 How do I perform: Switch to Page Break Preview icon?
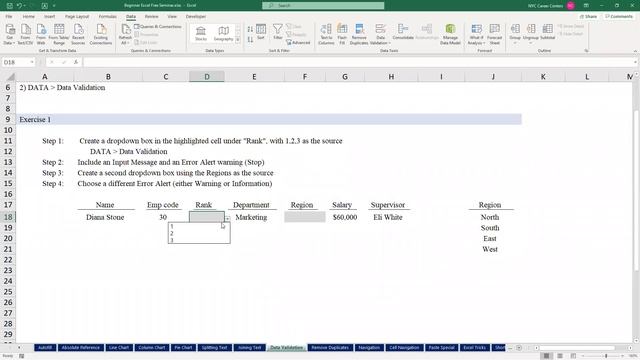pyautogui.click(x=573, y=356)
